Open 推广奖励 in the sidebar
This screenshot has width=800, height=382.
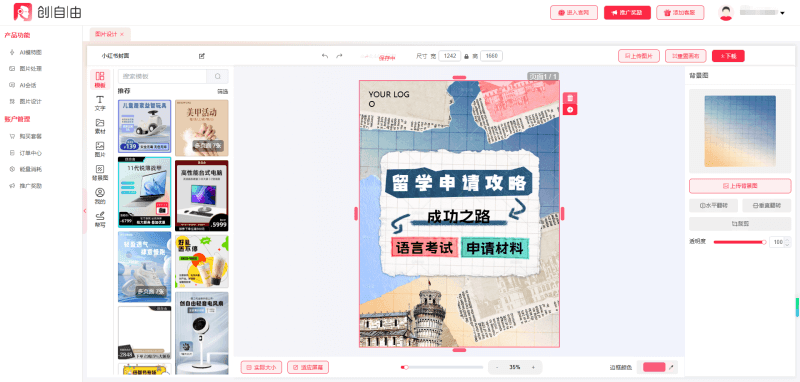point(31,186)
